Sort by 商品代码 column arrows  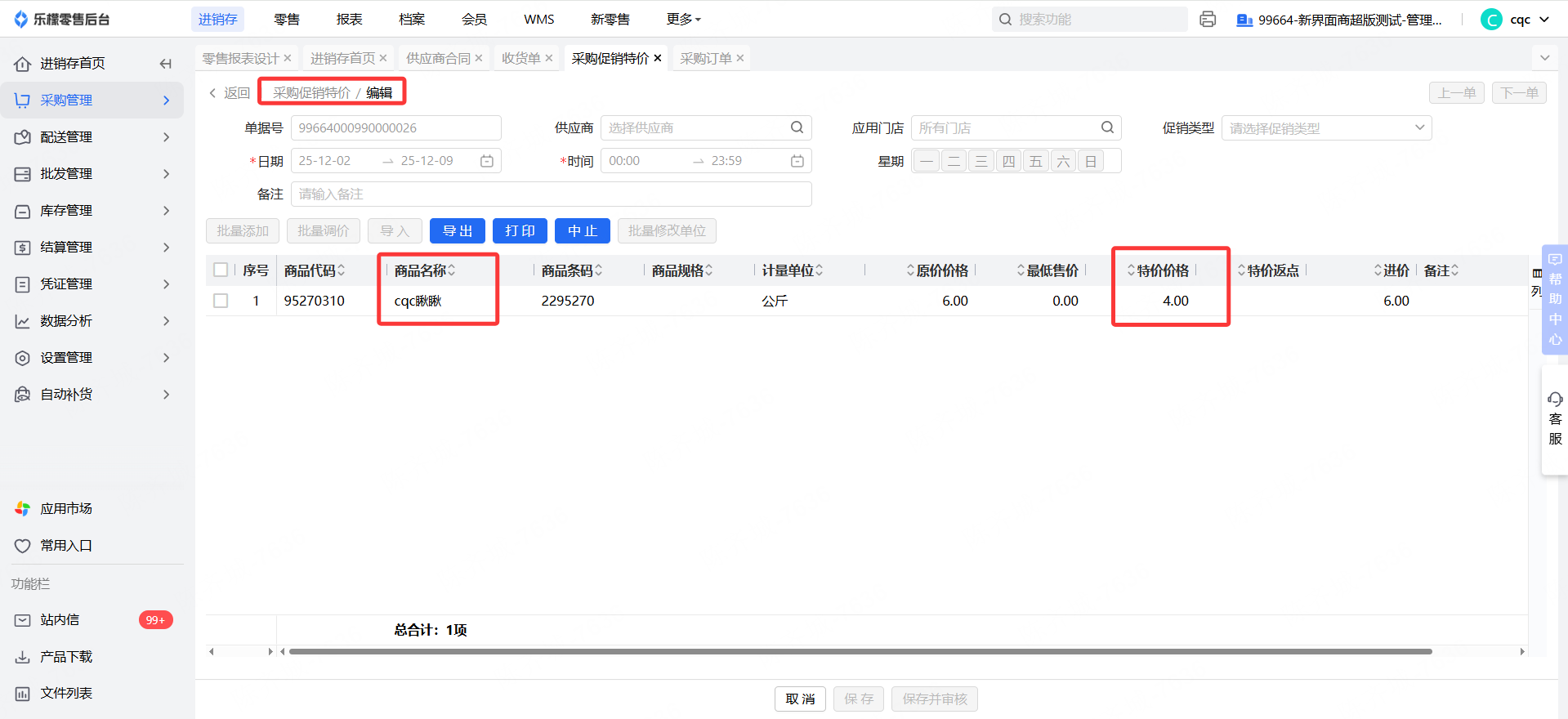coord(341,270)
